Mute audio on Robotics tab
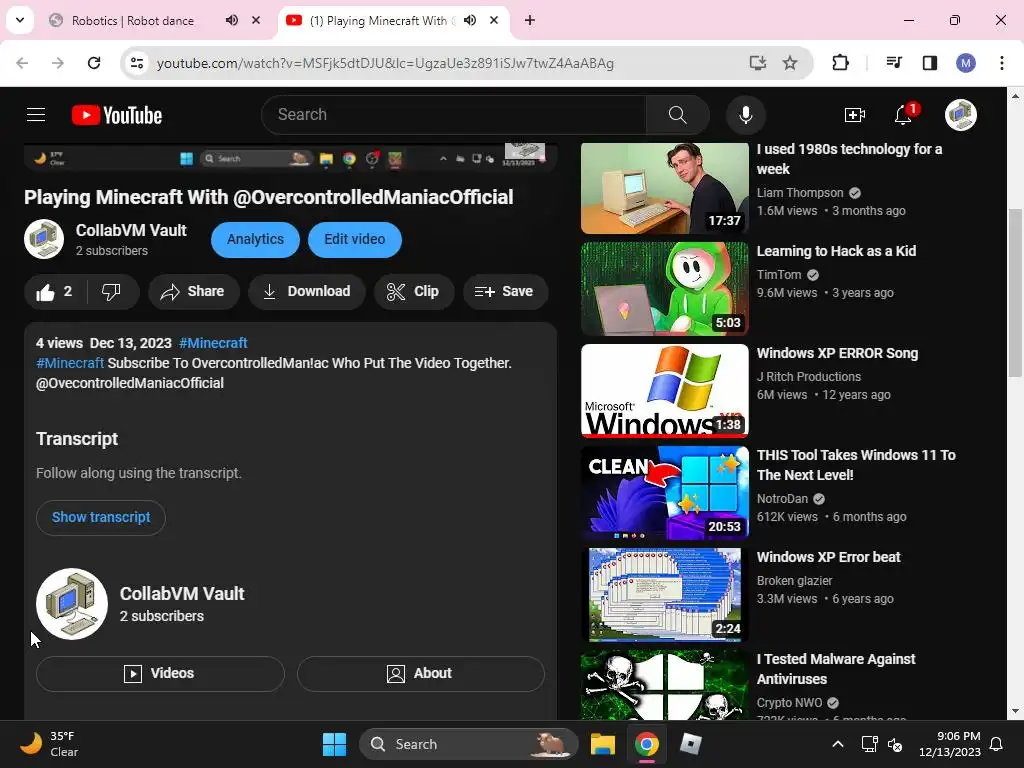 pos(232,20)
